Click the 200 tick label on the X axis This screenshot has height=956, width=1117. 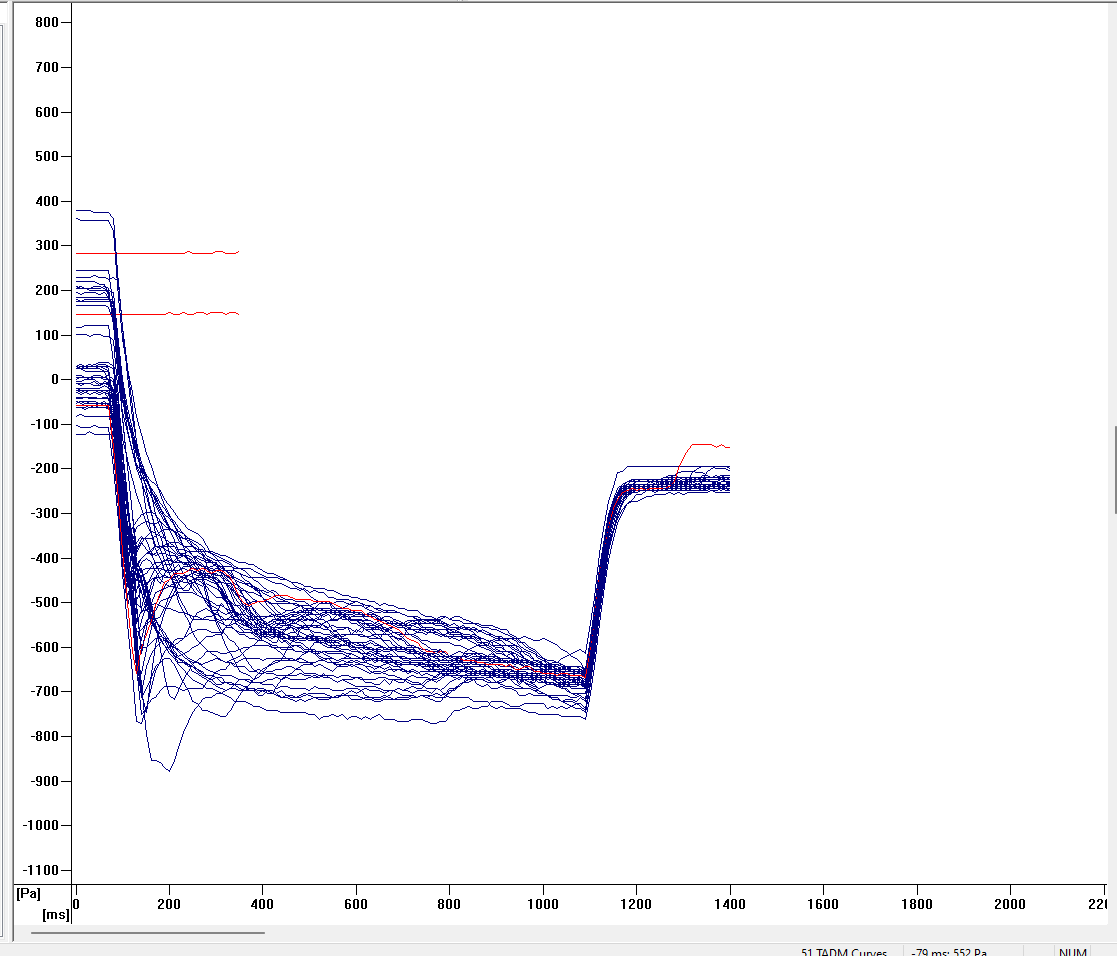click(169, 904)
